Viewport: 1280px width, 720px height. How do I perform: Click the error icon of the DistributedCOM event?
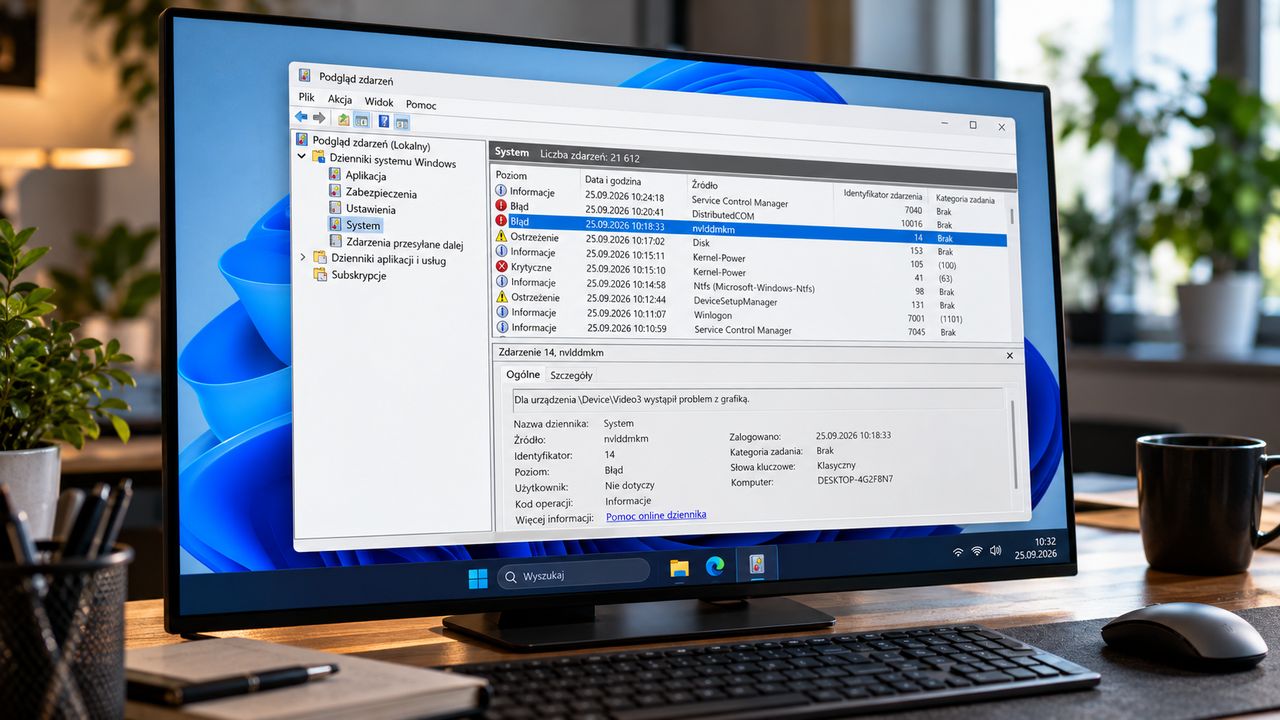click(502, 206)
